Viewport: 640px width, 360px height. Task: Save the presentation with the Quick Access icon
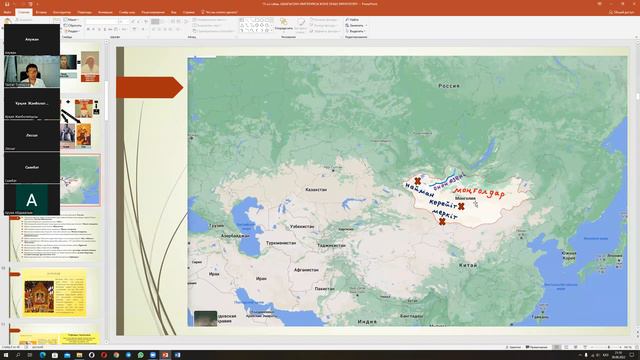(7, 4)
